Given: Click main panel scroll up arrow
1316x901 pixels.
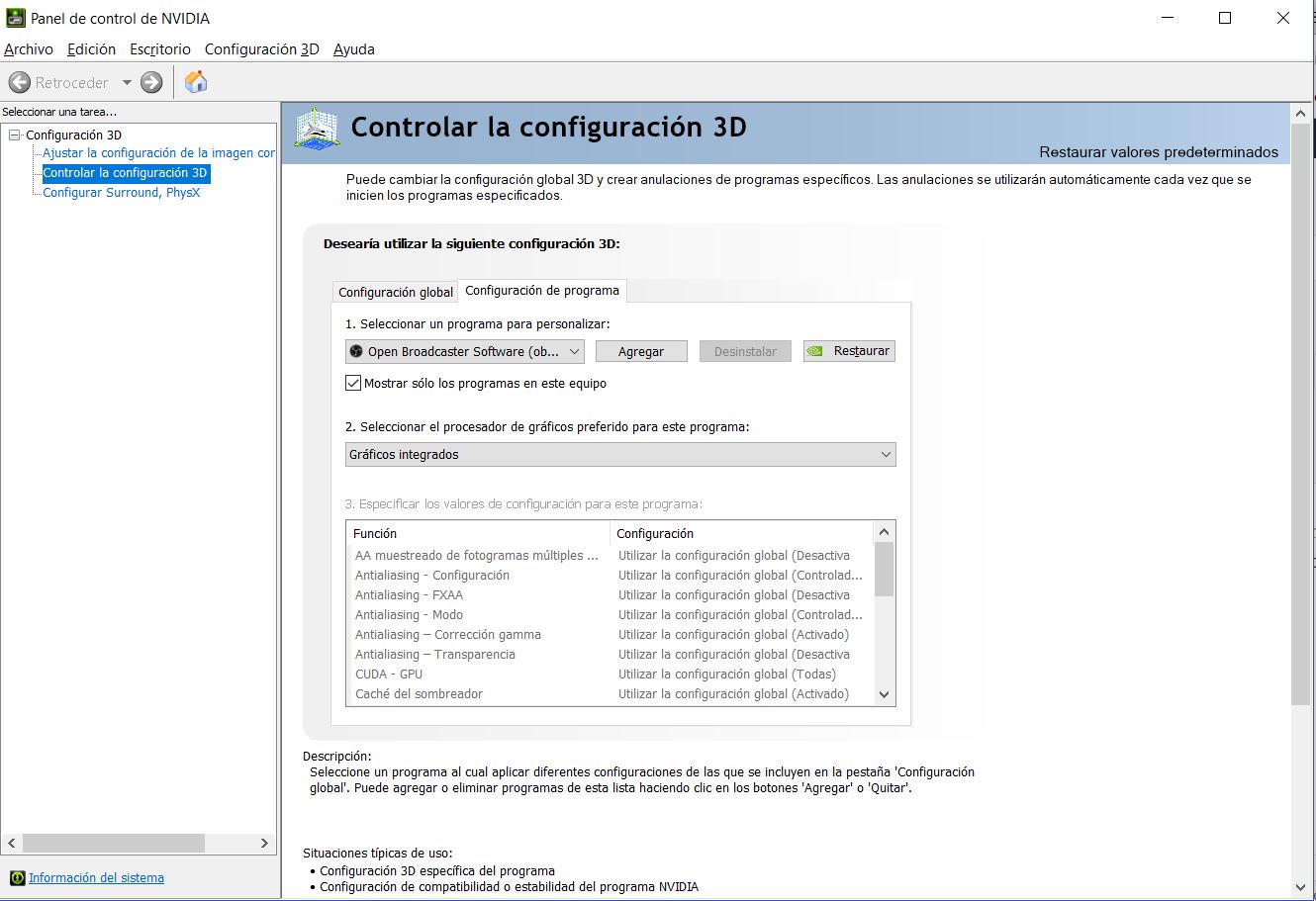Looking at the screenshot, I should 1301,113.
